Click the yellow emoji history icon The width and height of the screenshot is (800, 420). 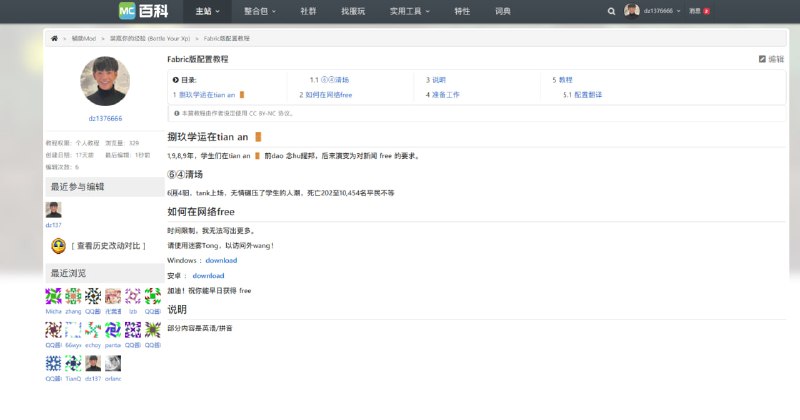point(59,246)
